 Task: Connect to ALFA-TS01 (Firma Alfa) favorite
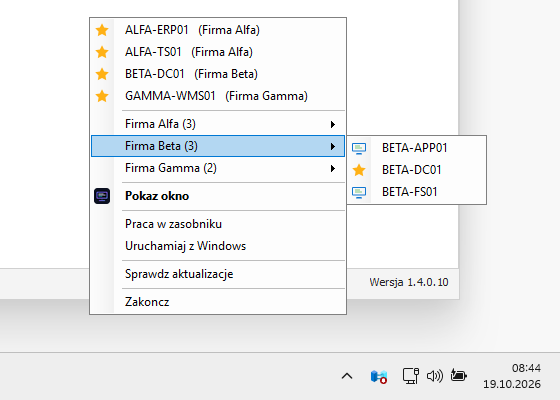point(218,52)
